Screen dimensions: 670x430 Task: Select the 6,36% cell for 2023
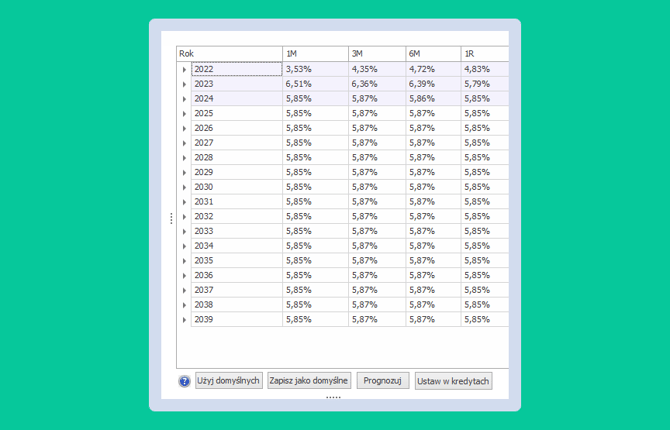click(377, 84)
